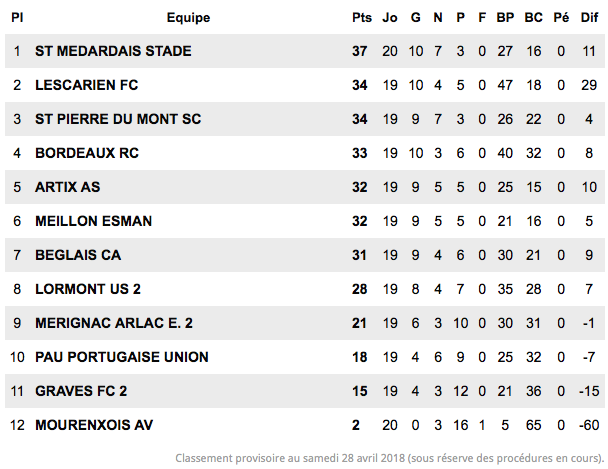The height and width of the screenshot is (469, 608).
Task: Select ST PIERRE DU MONT SC row
Action: pyautogui.click(x=305, y=119)
